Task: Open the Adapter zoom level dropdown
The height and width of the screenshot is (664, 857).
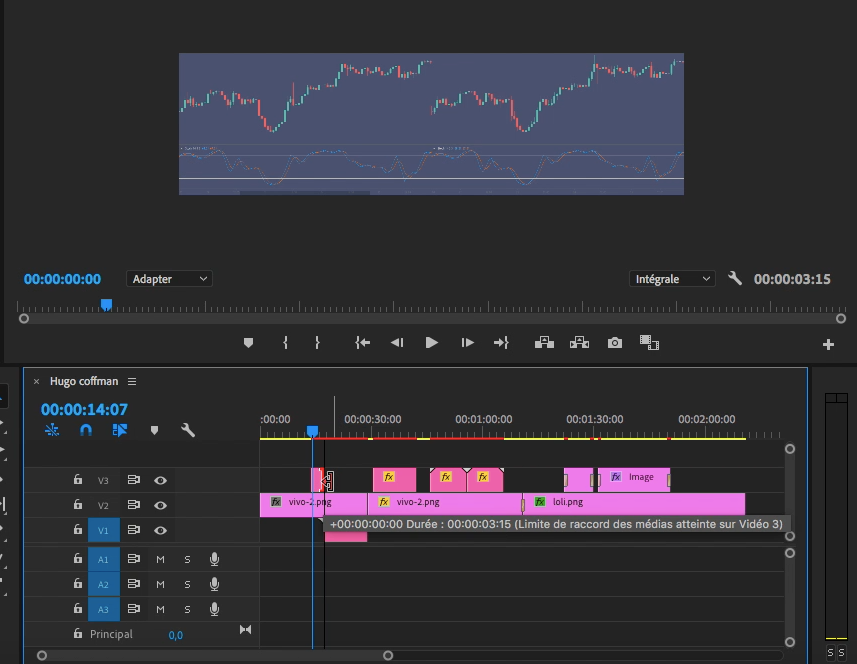Action: [169, 279]
